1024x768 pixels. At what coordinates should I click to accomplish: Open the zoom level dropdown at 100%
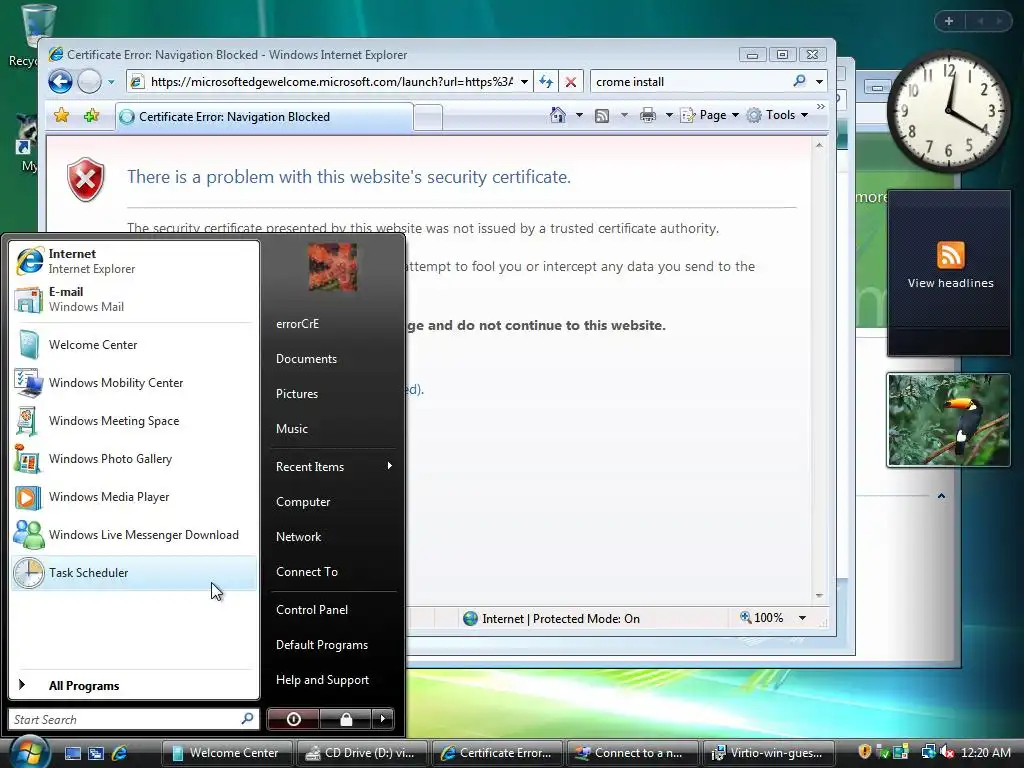point(802,618)
